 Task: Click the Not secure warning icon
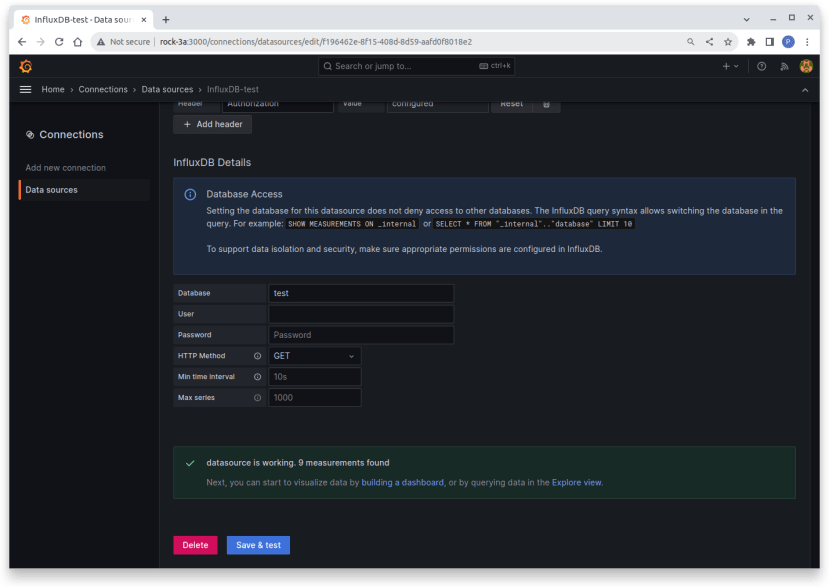click(101, 42)
